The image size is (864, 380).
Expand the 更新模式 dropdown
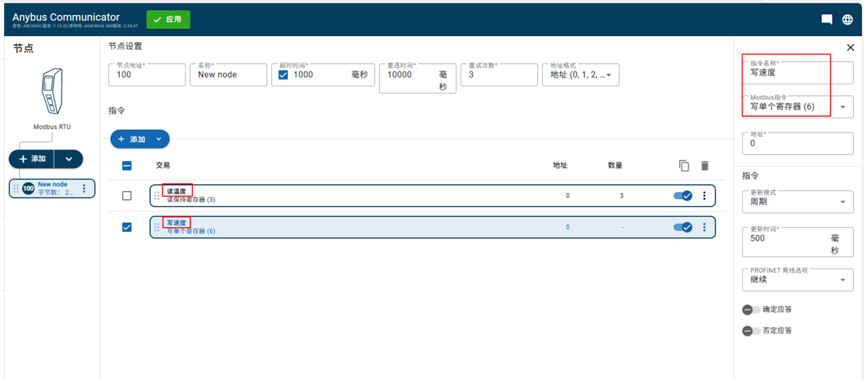click(798, 202)
